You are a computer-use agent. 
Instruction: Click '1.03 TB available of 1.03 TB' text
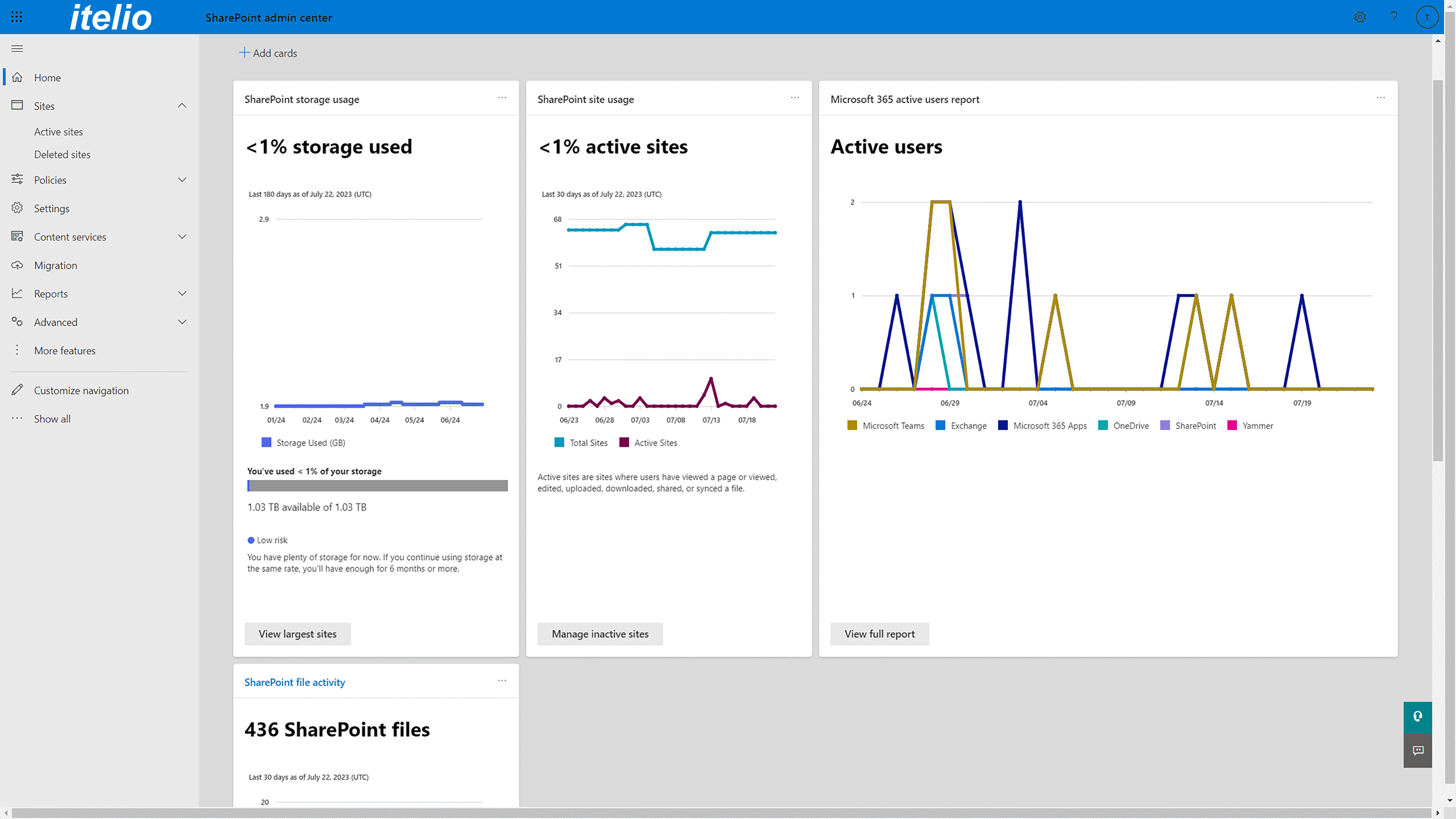pos(307,507)
